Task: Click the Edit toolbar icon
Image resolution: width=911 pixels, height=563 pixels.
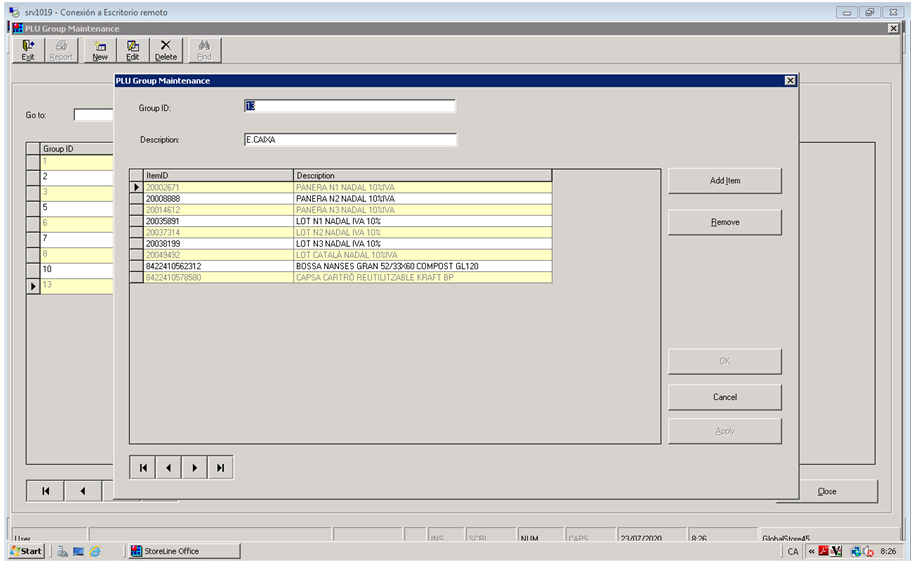Action: [132, 50]
